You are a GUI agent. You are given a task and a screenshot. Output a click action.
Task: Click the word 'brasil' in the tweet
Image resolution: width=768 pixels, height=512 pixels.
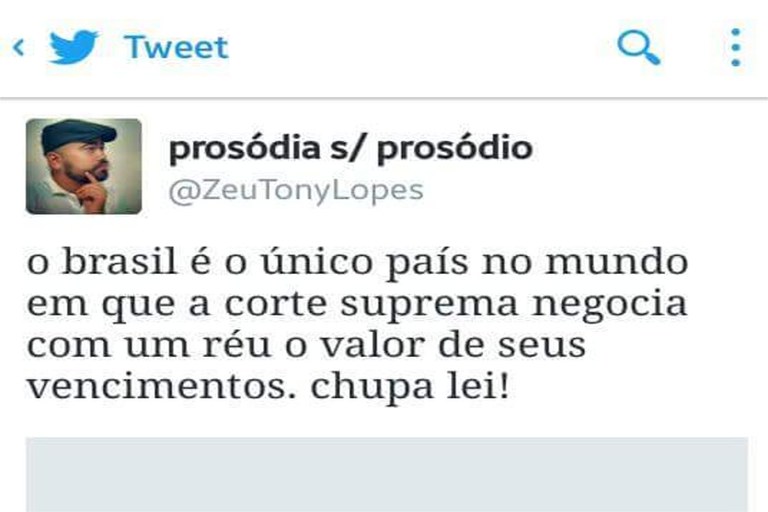tap(119, 261)
